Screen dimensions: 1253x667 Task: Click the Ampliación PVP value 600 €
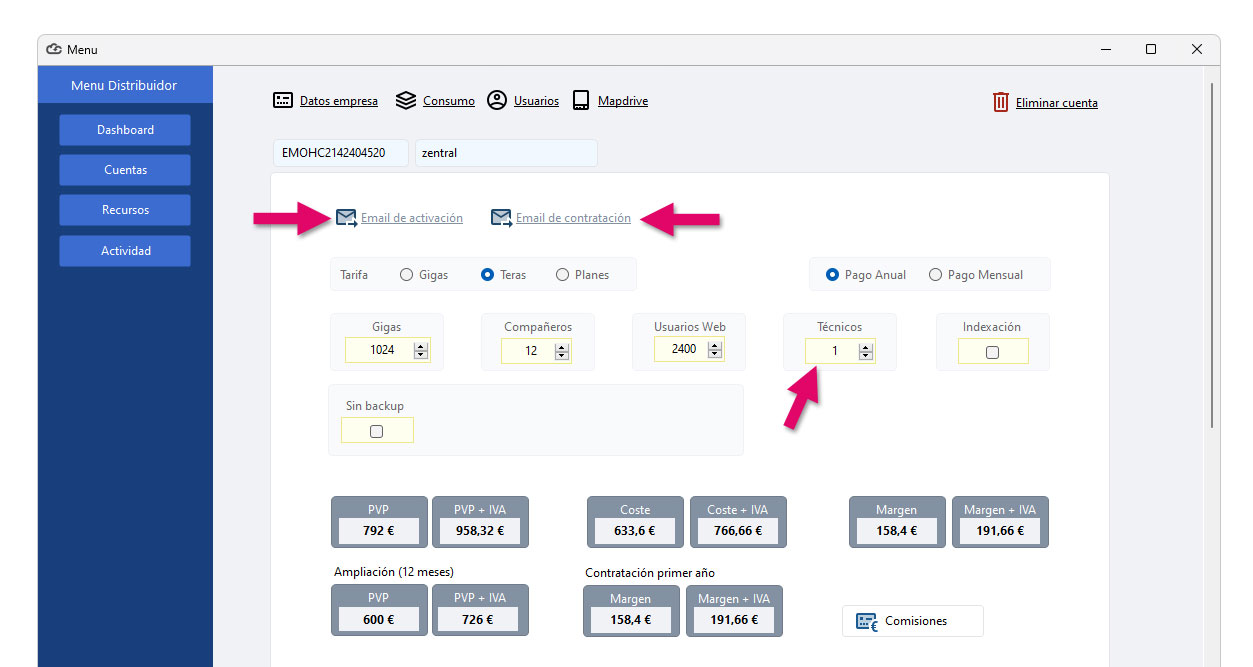click(x=378, y=620)
